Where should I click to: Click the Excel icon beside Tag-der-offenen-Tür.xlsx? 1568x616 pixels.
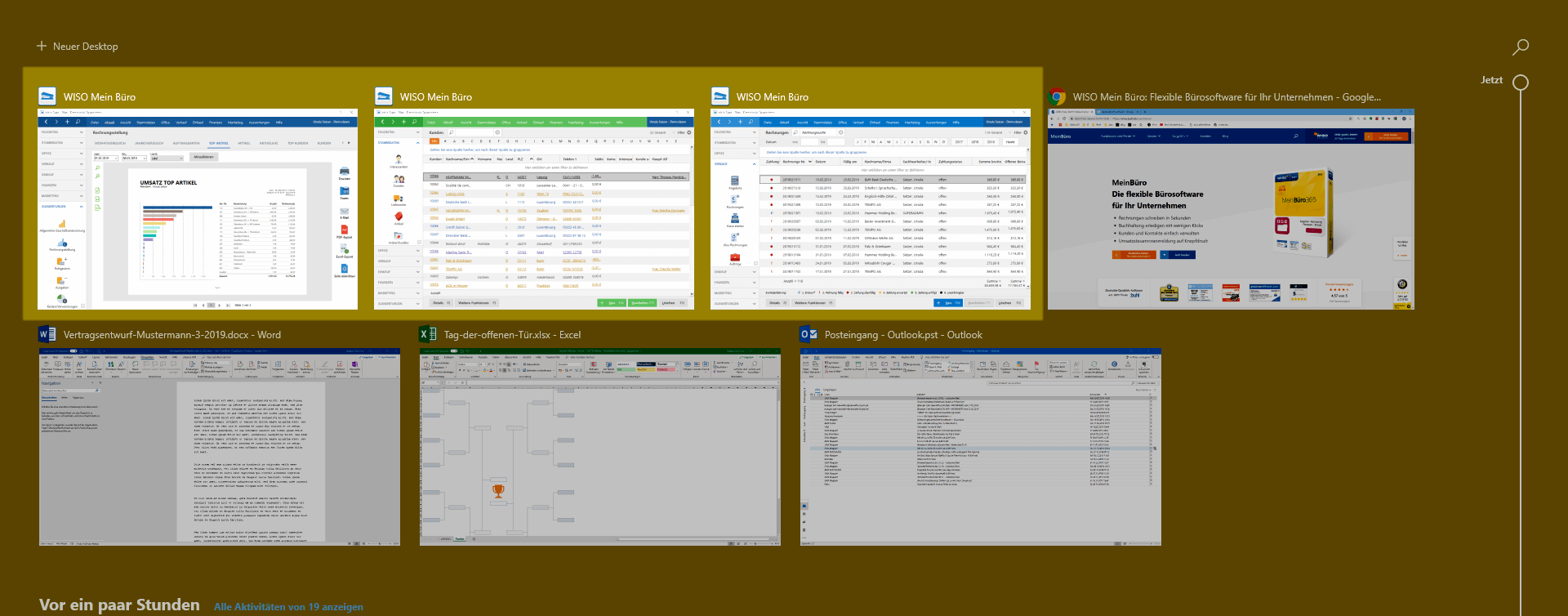coord(428,334)
